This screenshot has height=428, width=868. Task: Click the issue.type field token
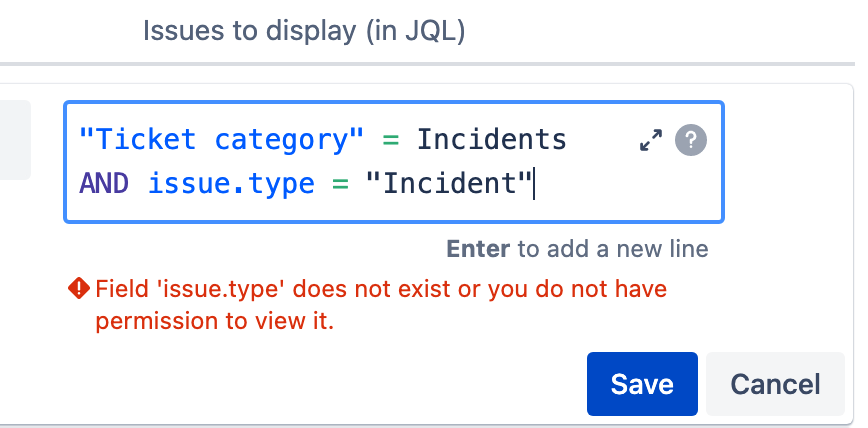pyautogui.click(x=231, y=184)
